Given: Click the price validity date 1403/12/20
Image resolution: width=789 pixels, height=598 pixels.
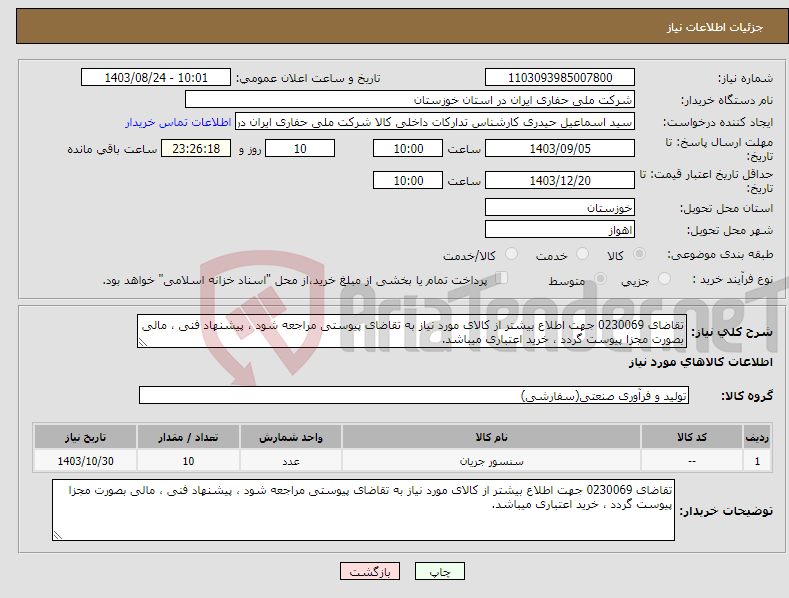Looking at the screenshot, I should (560, 180).
